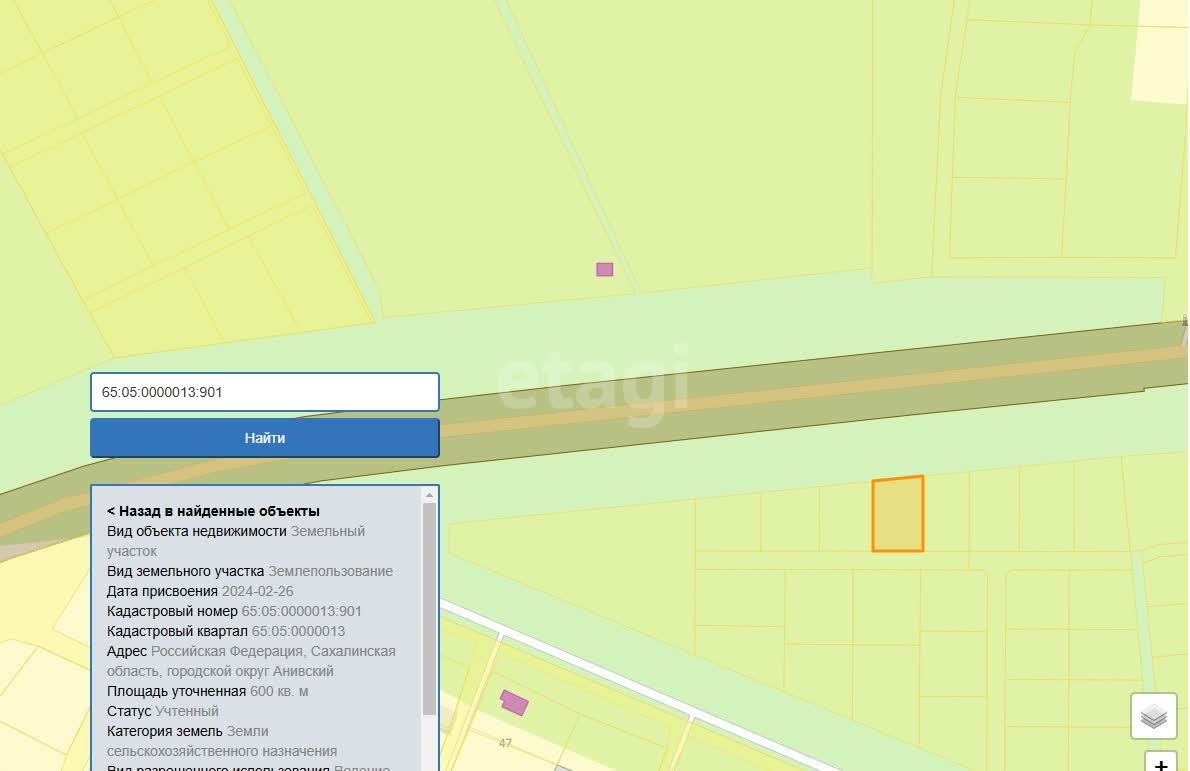Zoom in with the plus button
1190x771 pixels.
(x=1160, y=764)
